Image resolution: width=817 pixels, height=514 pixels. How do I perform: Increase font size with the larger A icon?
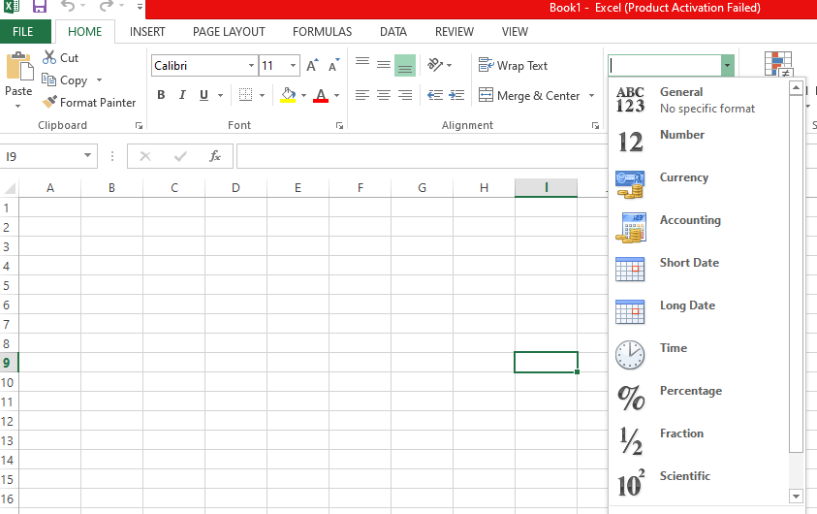312,66
